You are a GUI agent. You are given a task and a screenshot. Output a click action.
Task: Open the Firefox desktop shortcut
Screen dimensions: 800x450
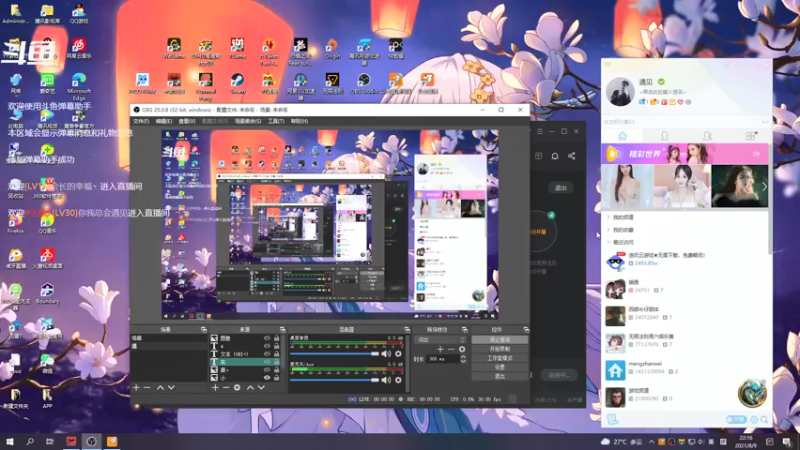15,223
